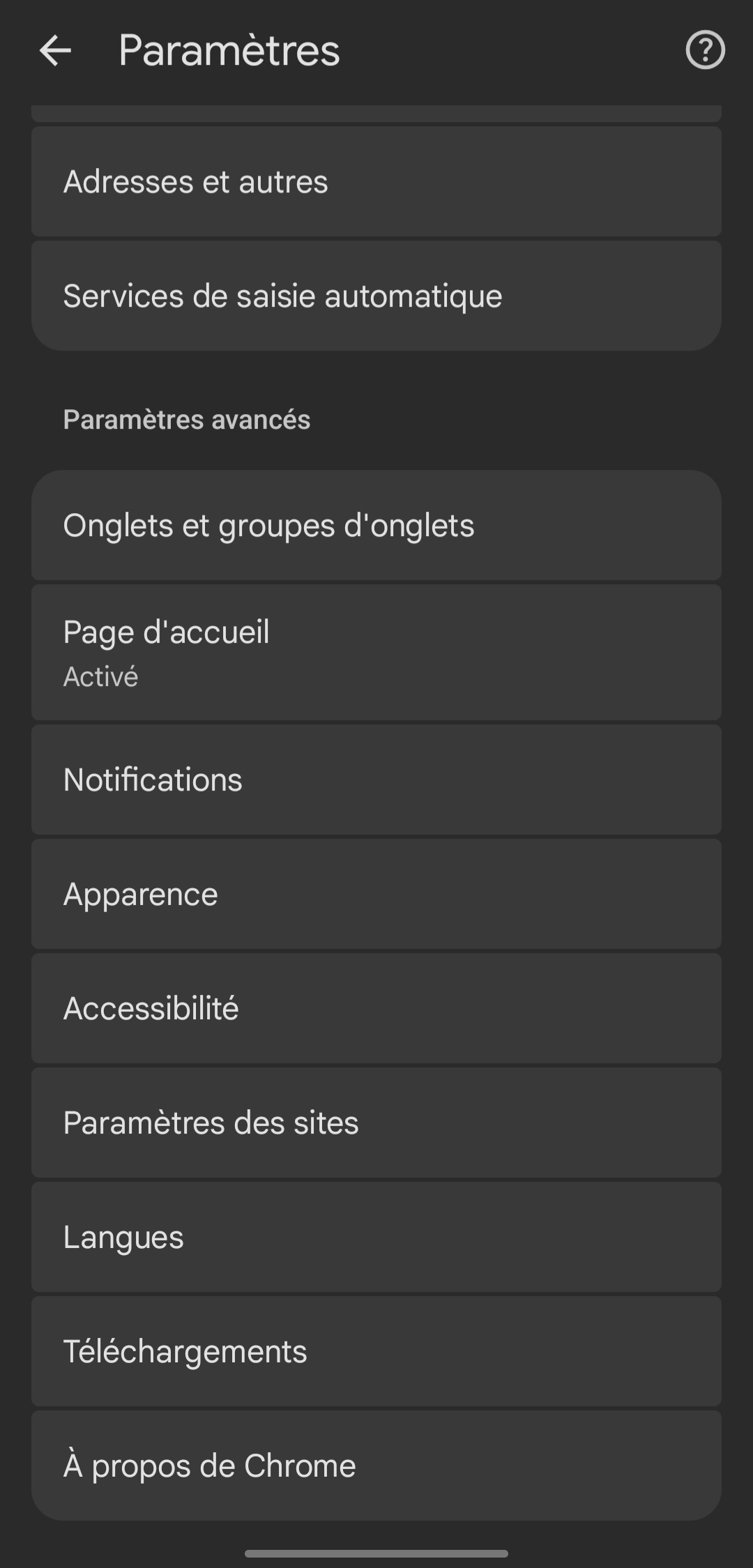This screenshot has height=1568, width=753.
Task: Open Téléchargements settings
Action: click(376, 1351)
